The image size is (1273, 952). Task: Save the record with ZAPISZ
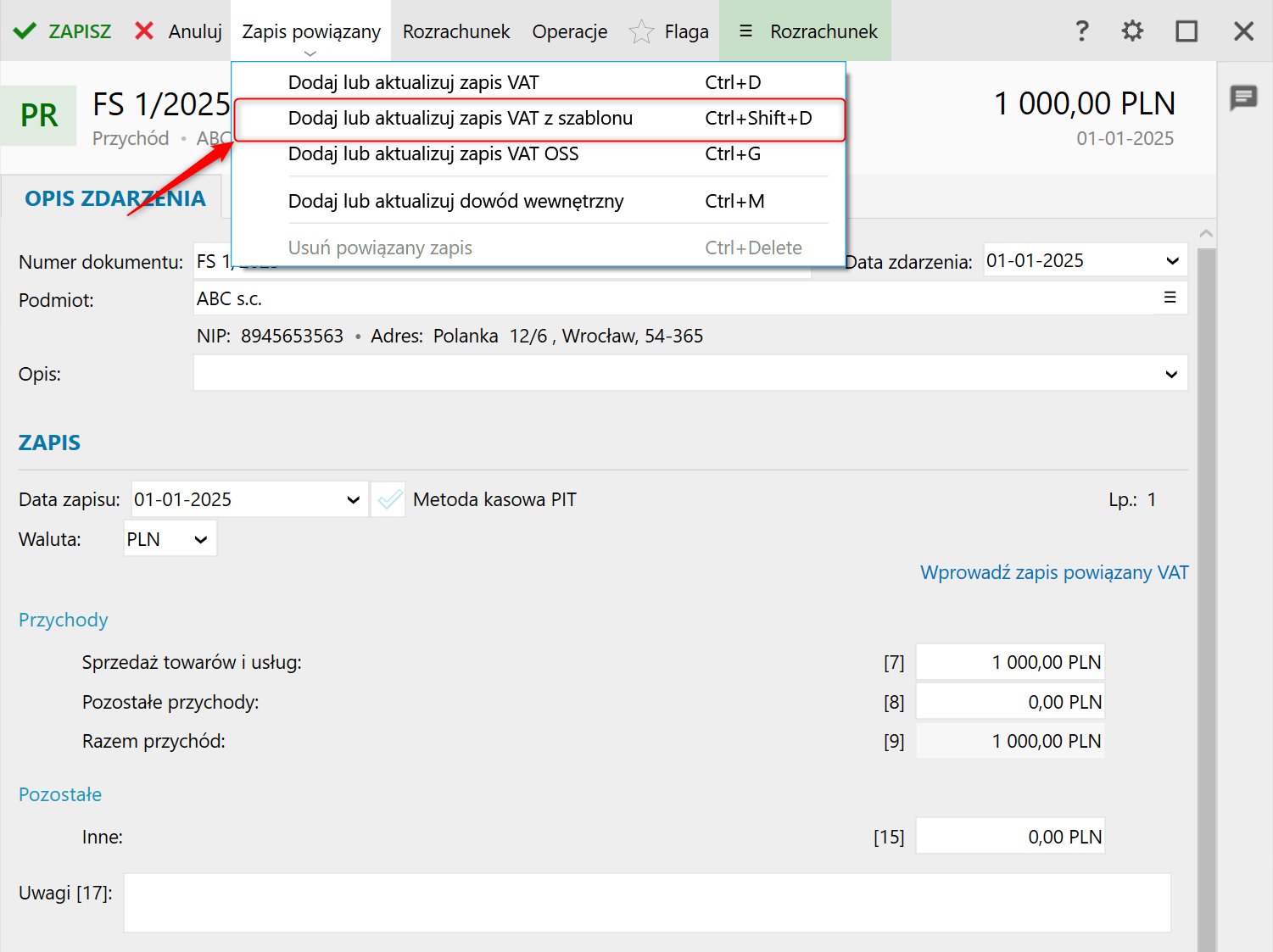(62, 31)
